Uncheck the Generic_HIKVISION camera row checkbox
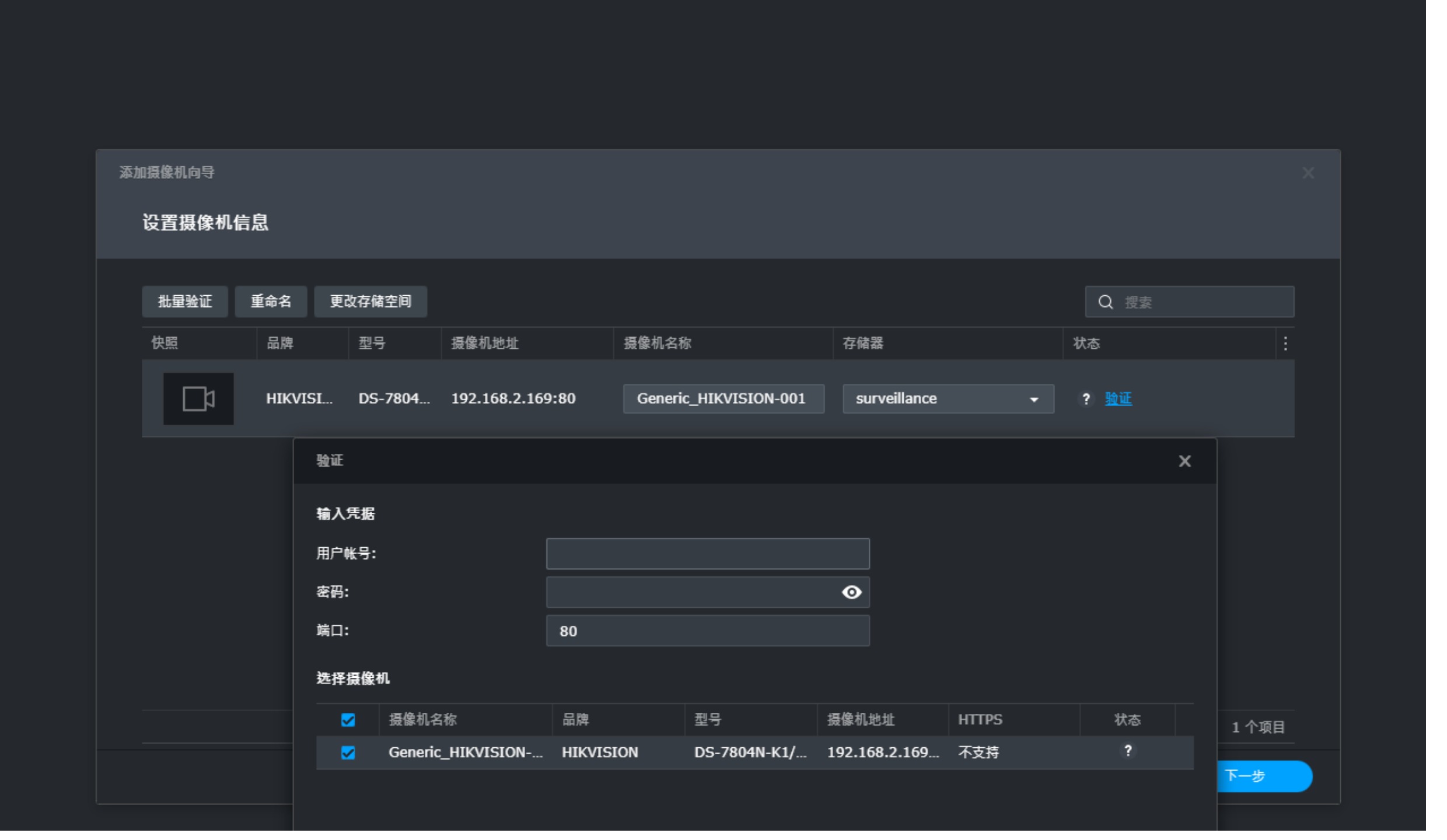Viewport: 1447px width, 840px height. click(348, 752)
